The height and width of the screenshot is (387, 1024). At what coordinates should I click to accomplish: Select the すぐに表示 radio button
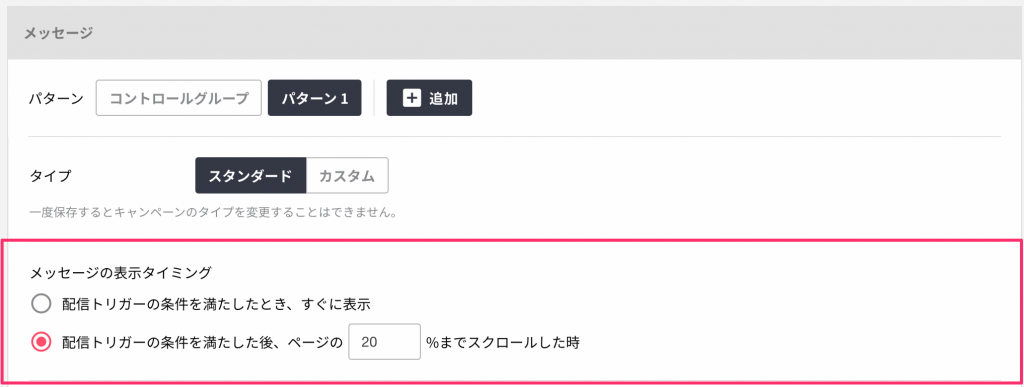[41, 304]
